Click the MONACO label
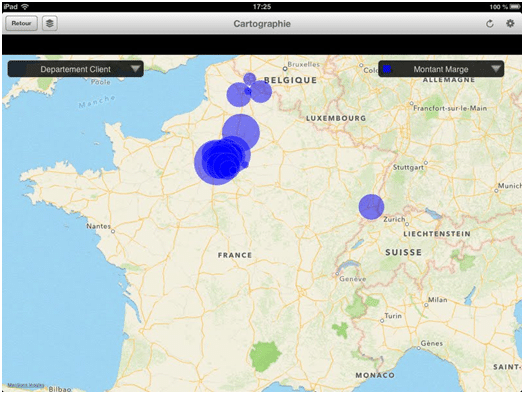The image size is (524, 394). pyautogui.click(x=375, y=375)
